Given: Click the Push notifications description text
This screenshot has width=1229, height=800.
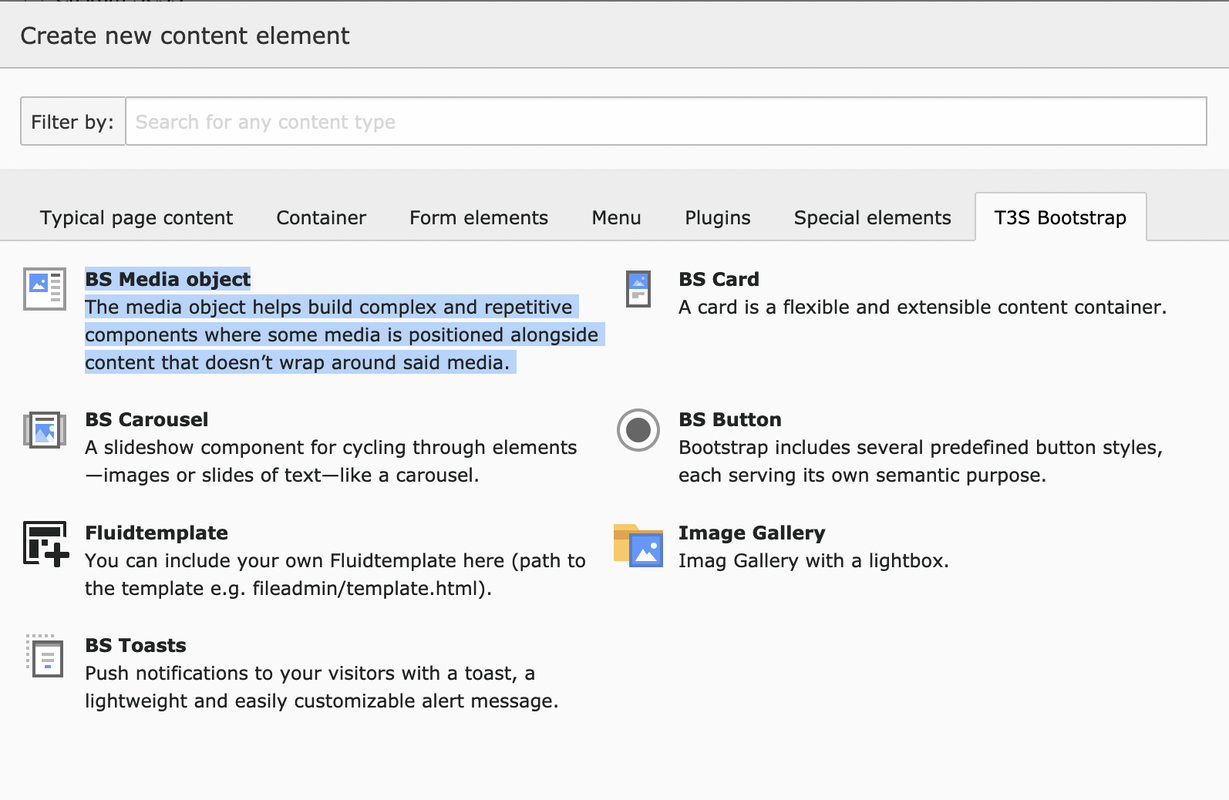Looking at the screenshot, I should (x=321, y=687).
